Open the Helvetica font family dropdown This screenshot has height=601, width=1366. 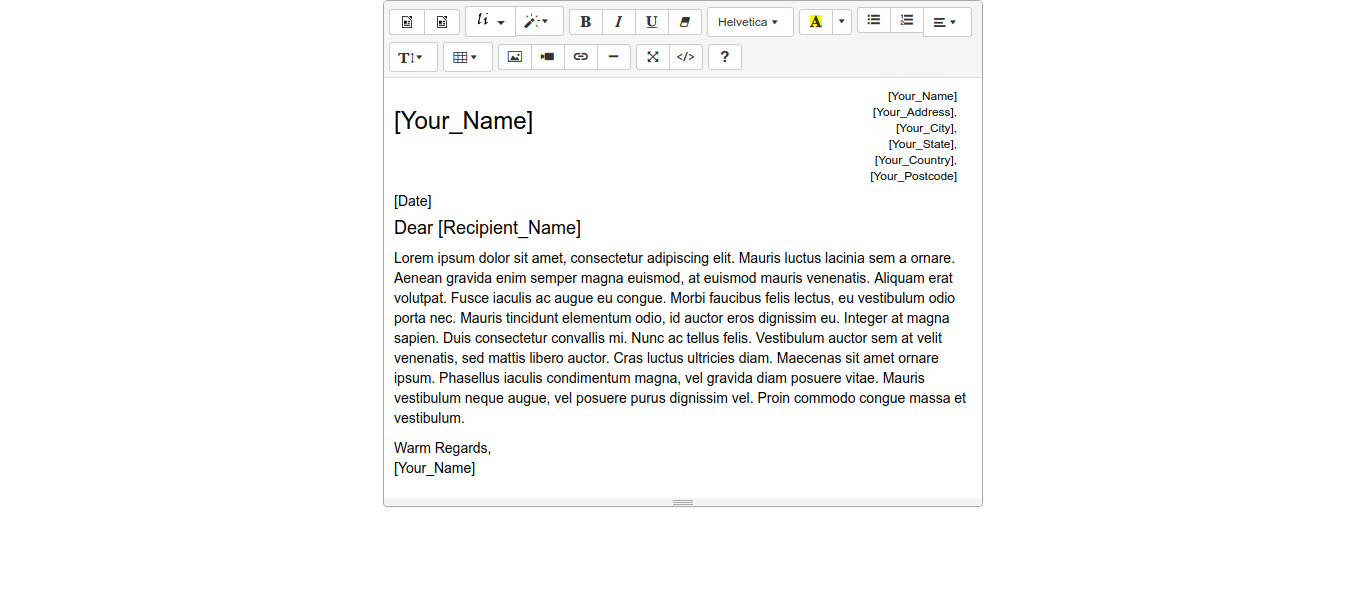[750, 22]
